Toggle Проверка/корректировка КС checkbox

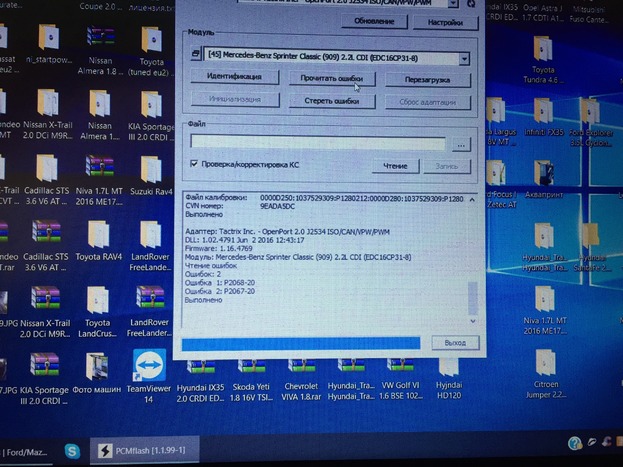point(193,164)
